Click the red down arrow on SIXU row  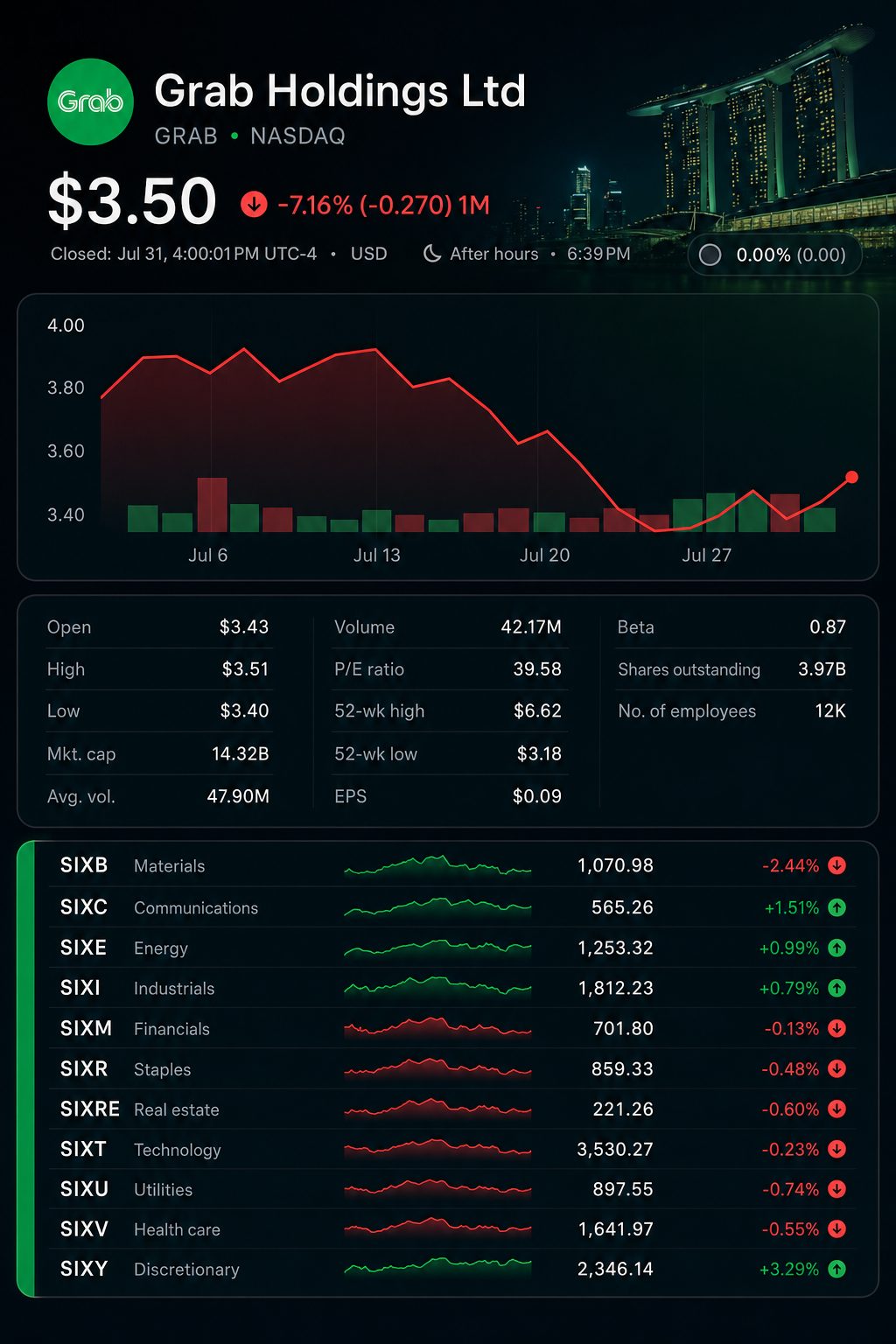837,1189
